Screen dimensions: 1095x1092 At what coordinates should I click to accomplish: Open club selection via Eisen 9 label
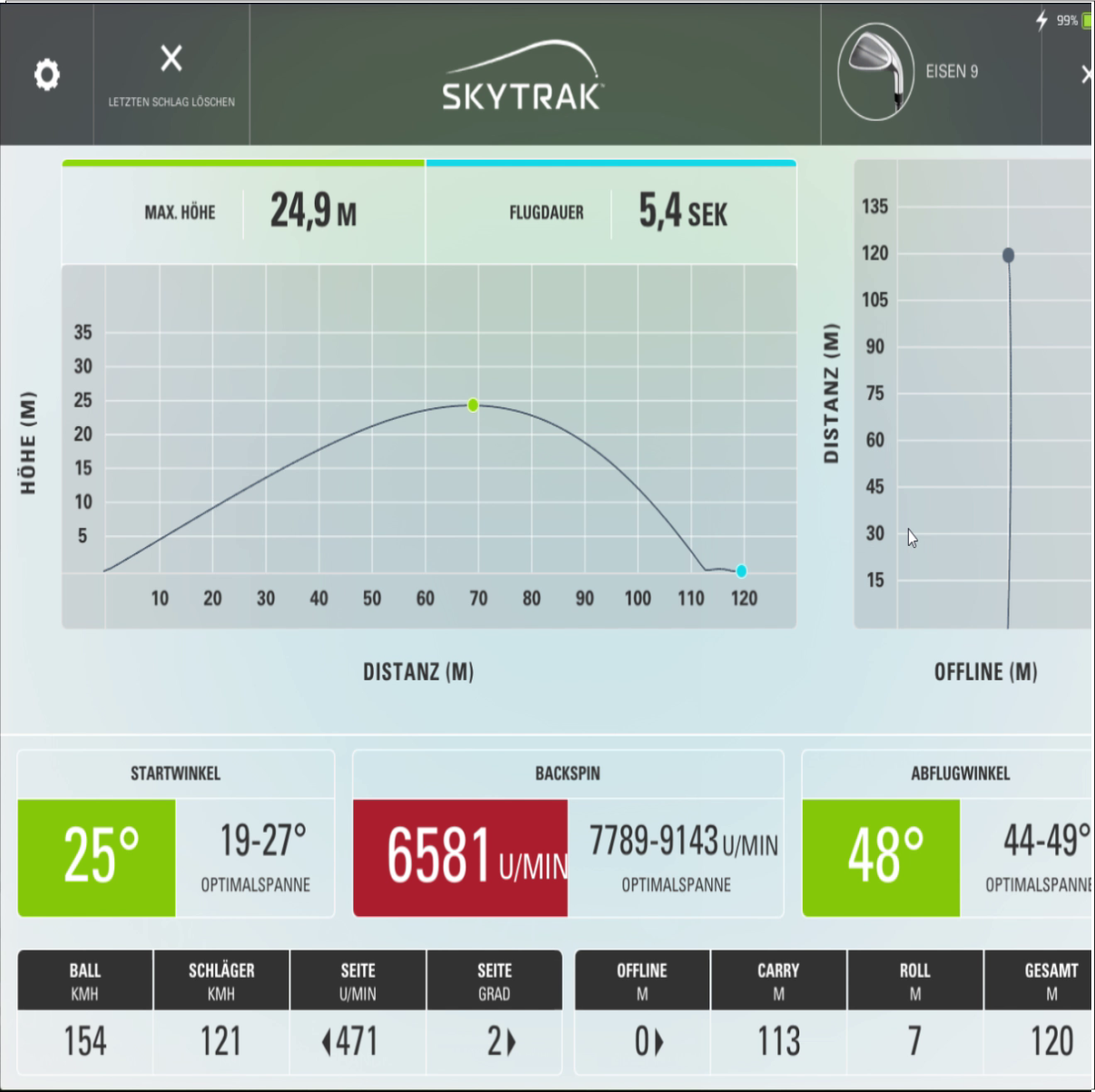tap(952, 72)
